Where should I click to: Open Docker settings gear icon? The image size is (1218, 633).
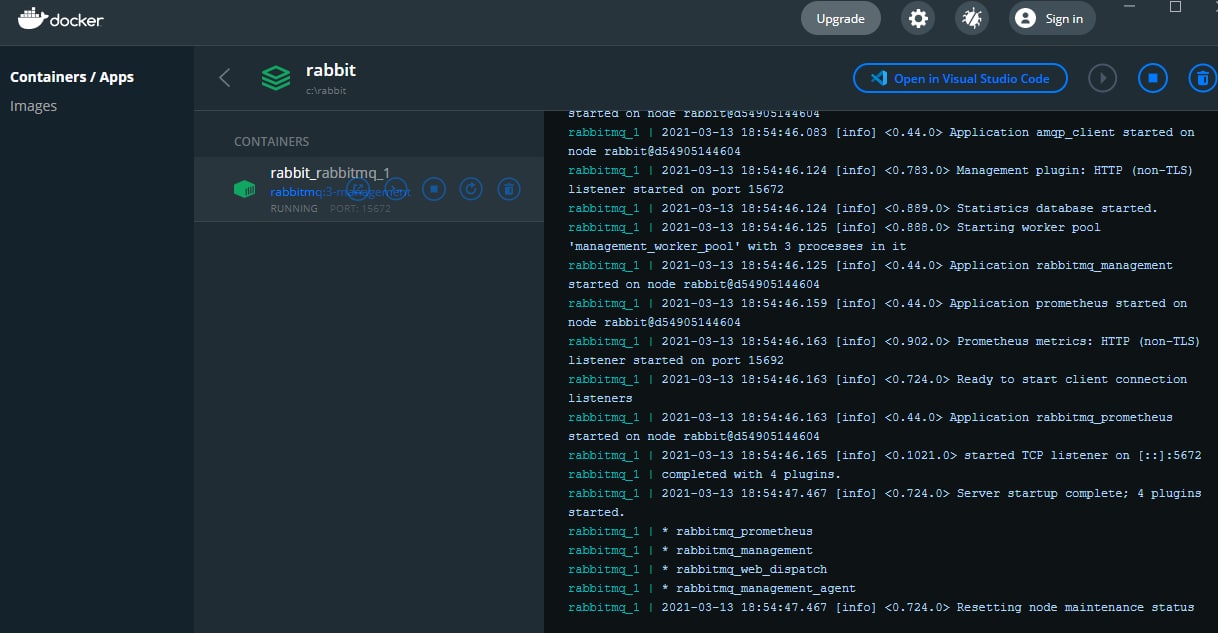(917, 18)
